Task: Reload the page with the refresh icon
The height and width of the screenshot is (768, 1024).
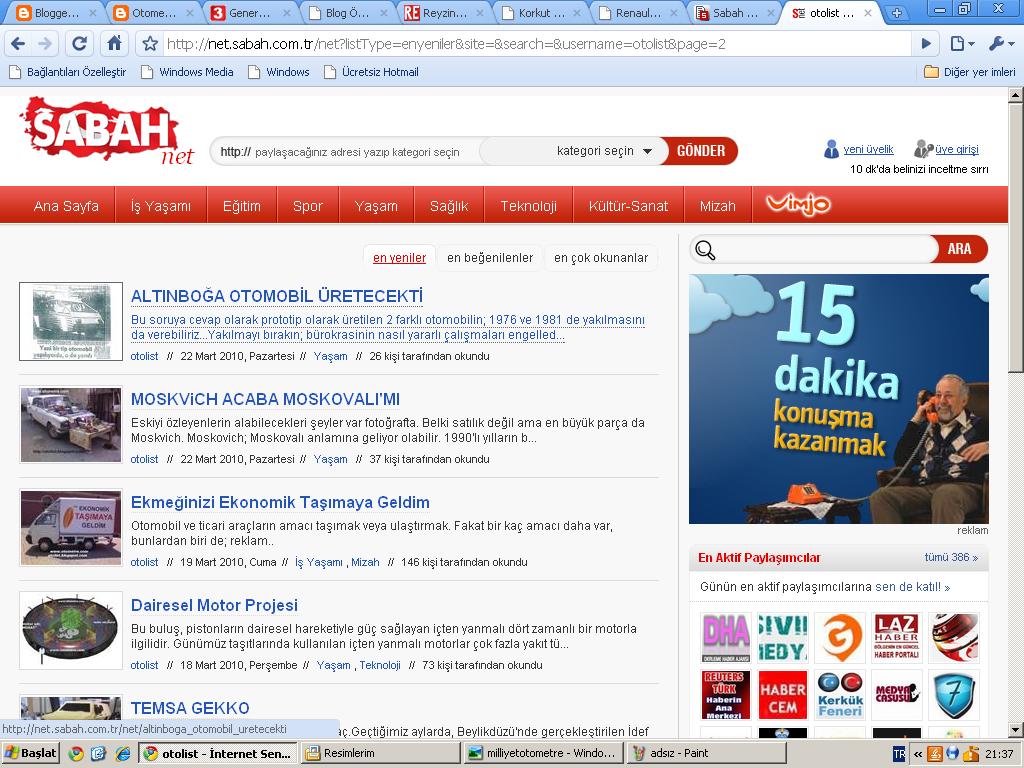Action: click(x=80, y=44)
